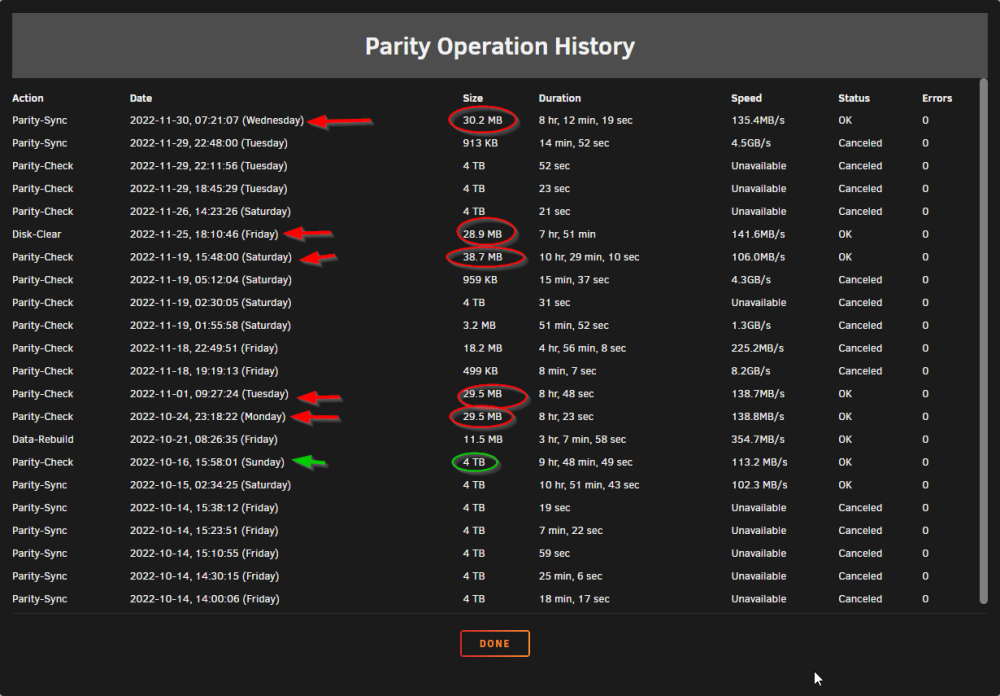Select the date 2022-10-24, 23:18:22 (Monday)
The image size is (1000, 696).
click(x=208, y=417)
